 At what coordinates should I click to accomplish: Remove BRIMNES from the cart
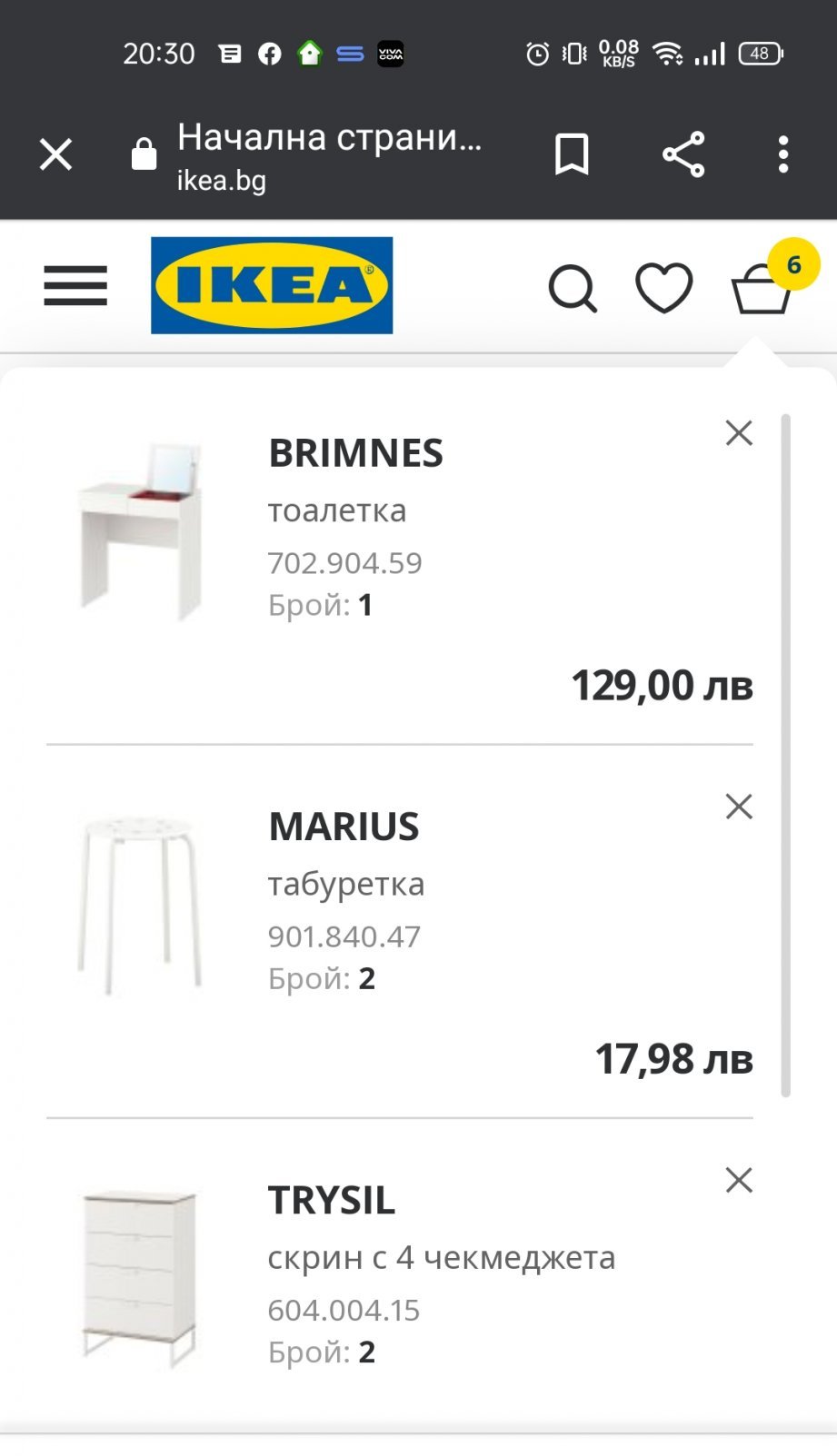tap(739, 433)
